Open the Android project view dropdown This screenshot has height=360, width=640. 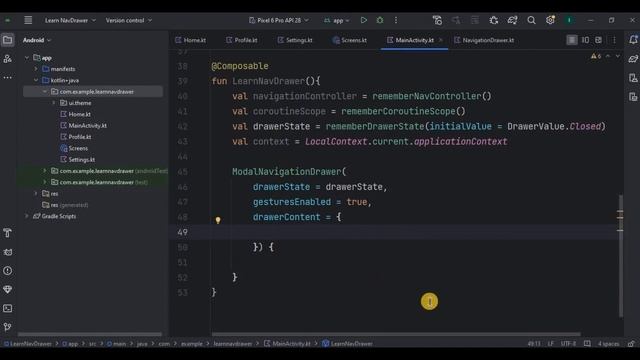37,40
